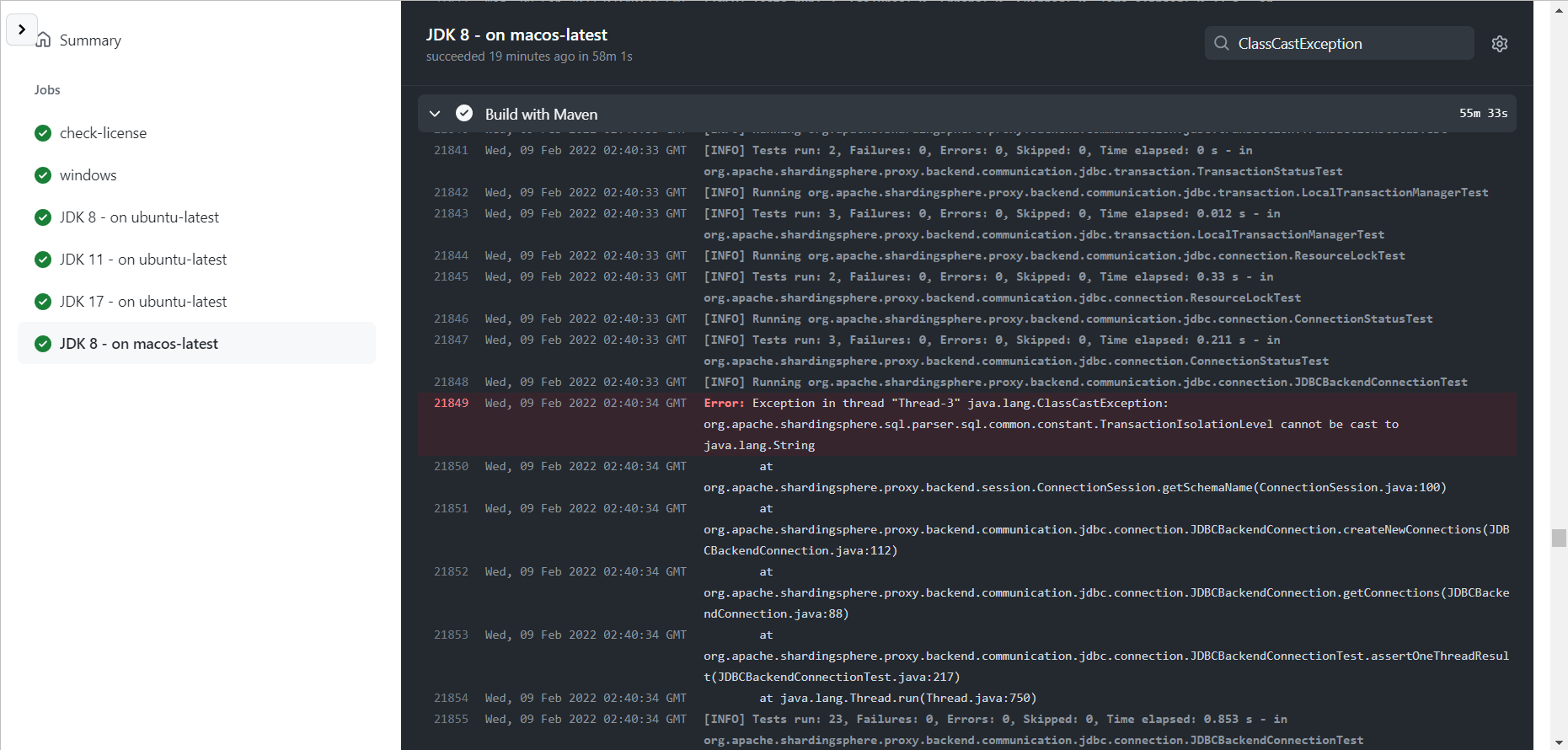Click the red Error: label in line 21849
Viewport: 1568px width, 750px height.
(725, 403)
